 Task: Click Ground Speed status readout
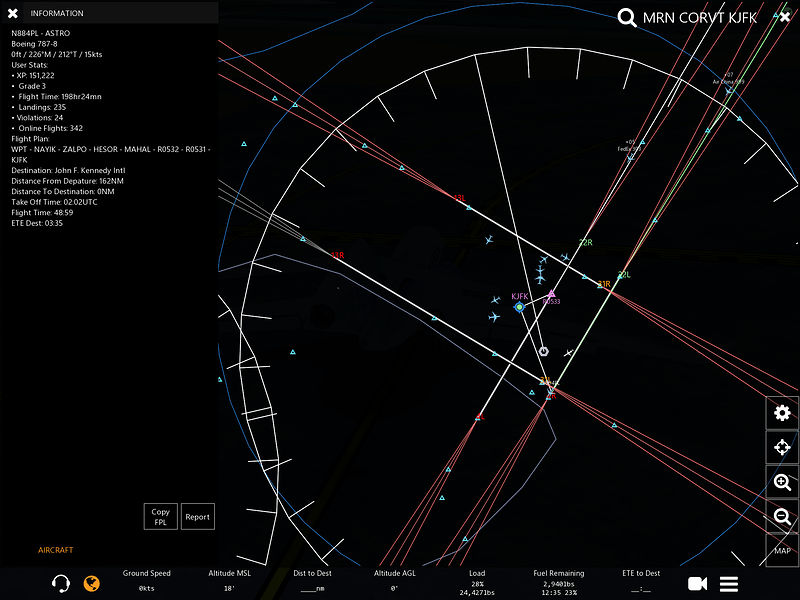(x=146, y=580)
